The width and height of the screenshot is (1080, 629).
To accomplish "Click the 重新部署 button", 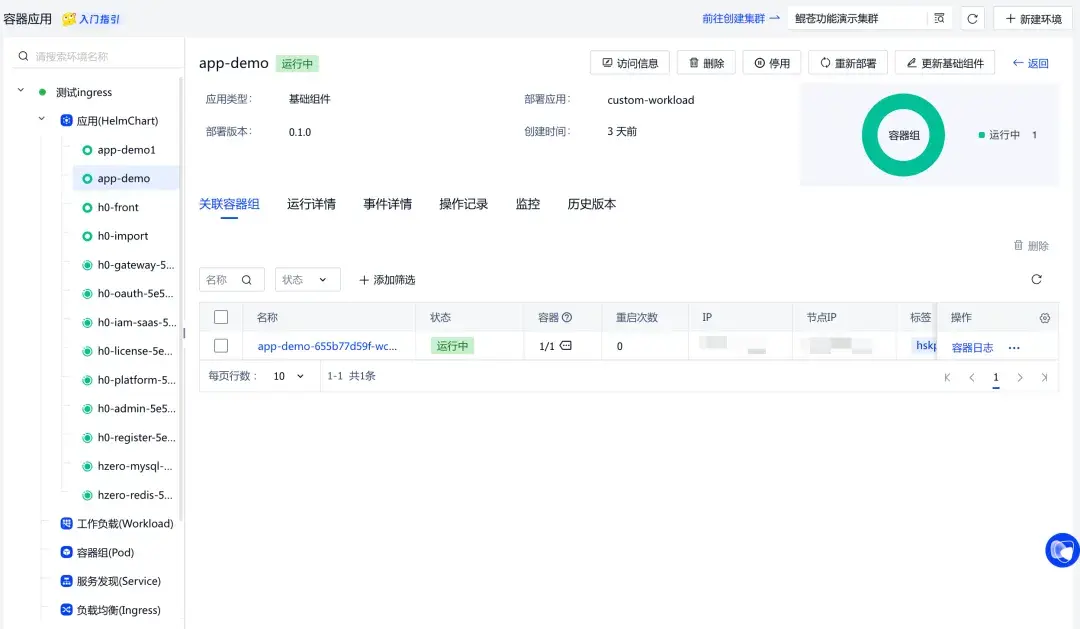I will pos(848,63).
